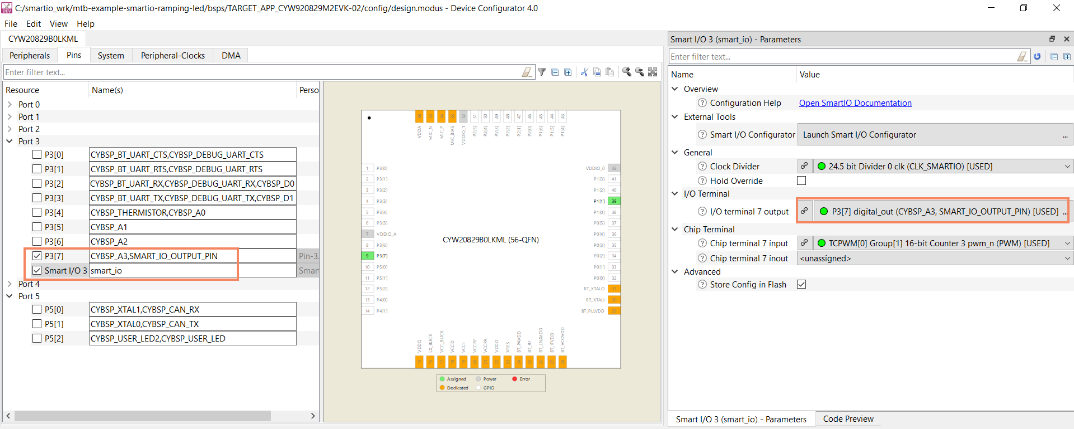Expand the Port 2 tree node
The height and width of the screenshot is (429, 1074).
[10, 129]
